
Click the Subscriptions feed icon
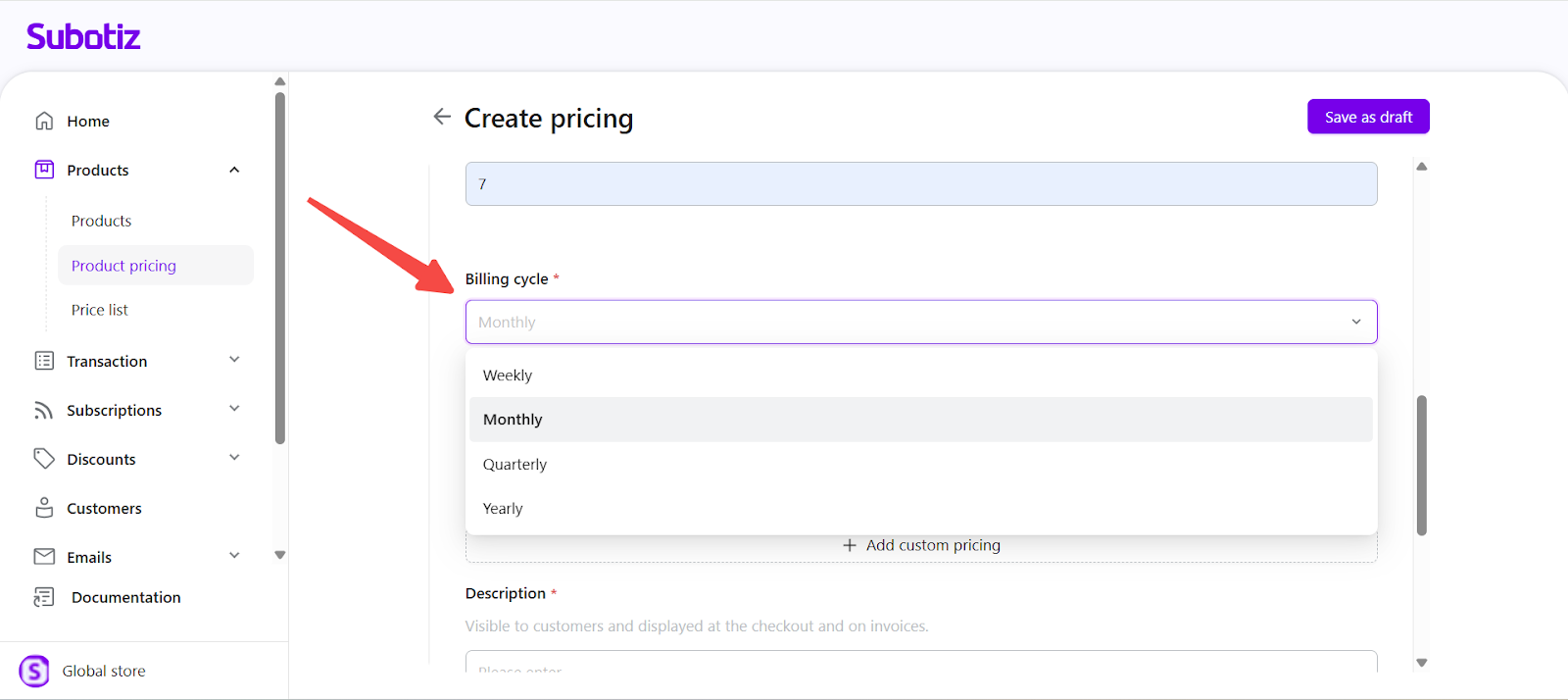click(44, 410)
